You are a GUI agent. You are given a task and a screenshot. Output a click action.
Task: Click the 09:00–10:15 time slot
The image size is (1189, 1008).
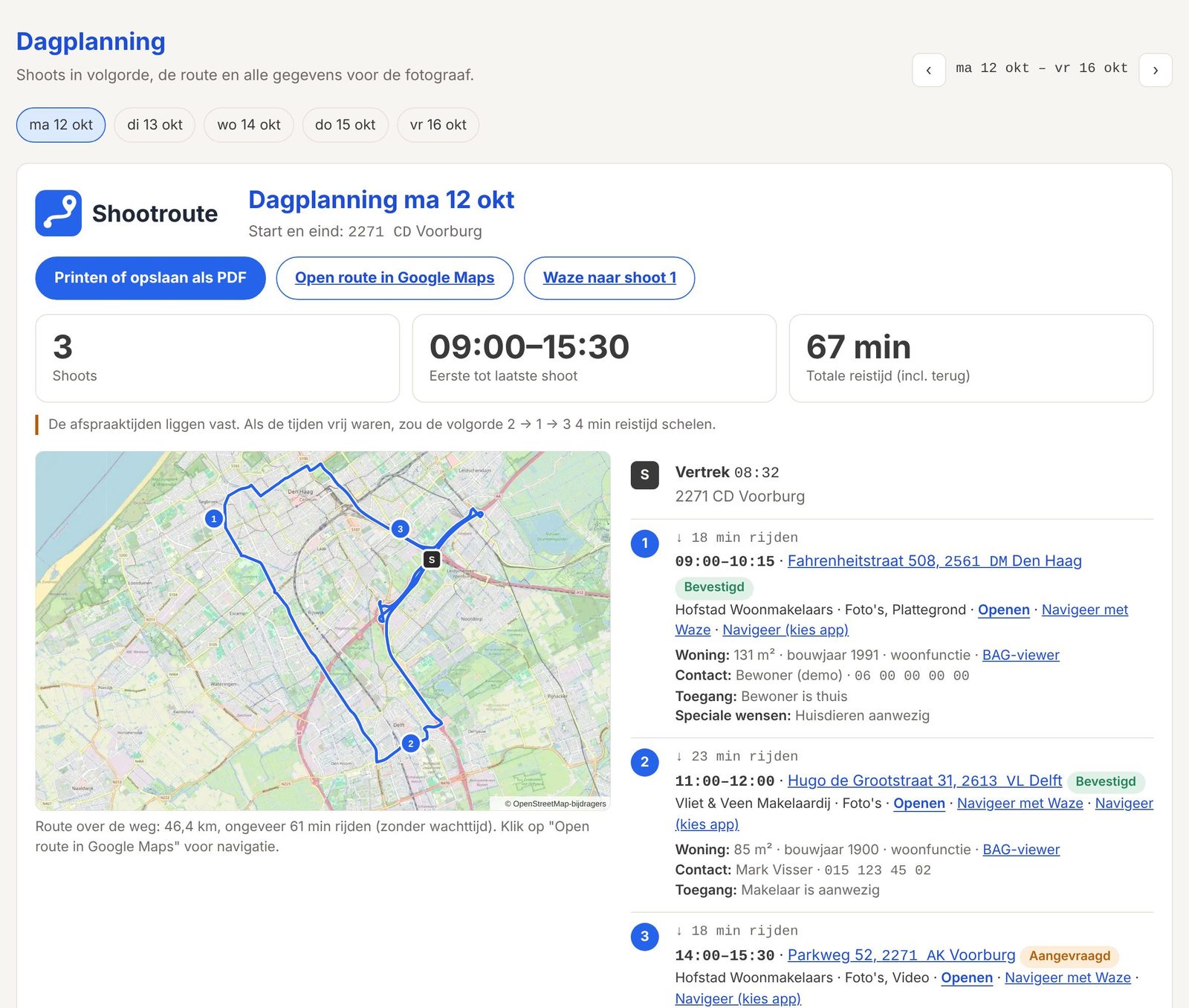[725, 562]
